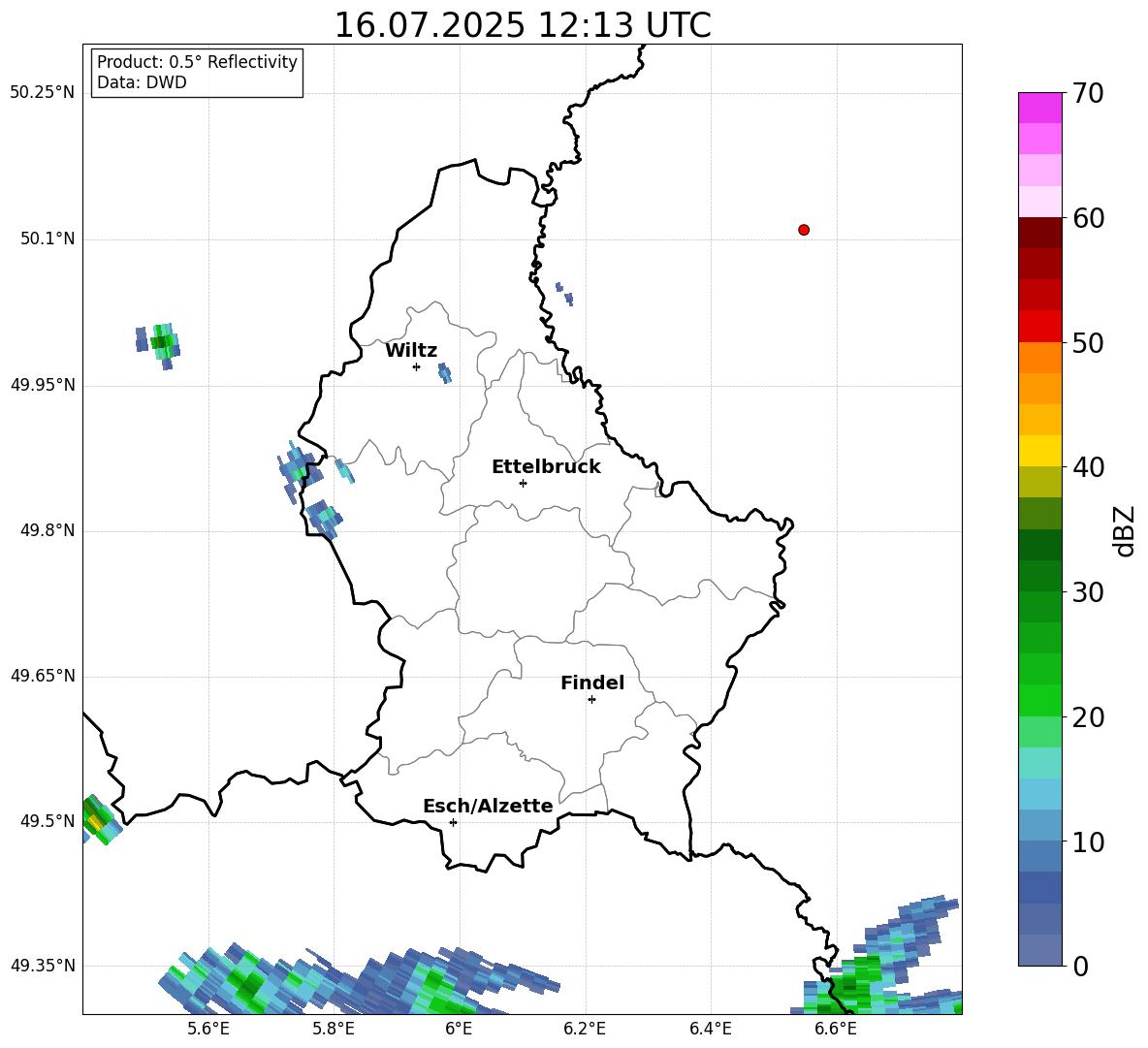Screen dimensions: 1148x1048
Task: Click the 49.95°N latitude label
Action: point(43,384)
